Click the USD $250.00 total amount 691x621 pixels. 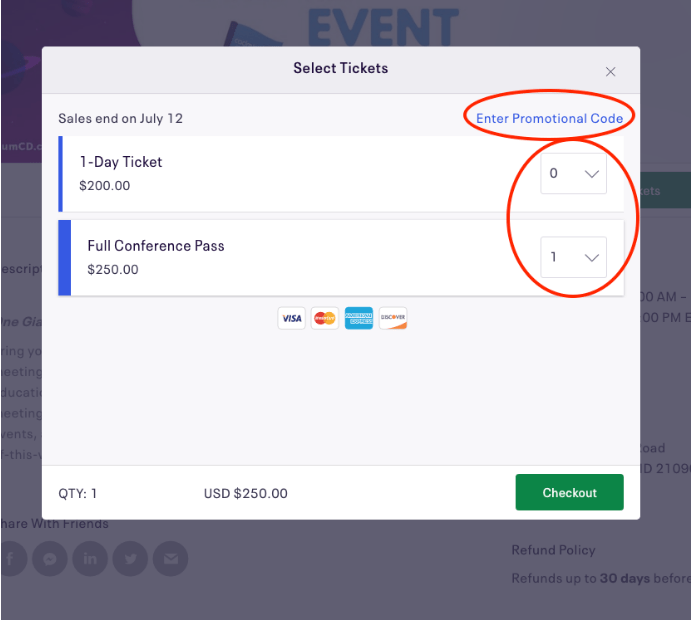tap(245, 493)
